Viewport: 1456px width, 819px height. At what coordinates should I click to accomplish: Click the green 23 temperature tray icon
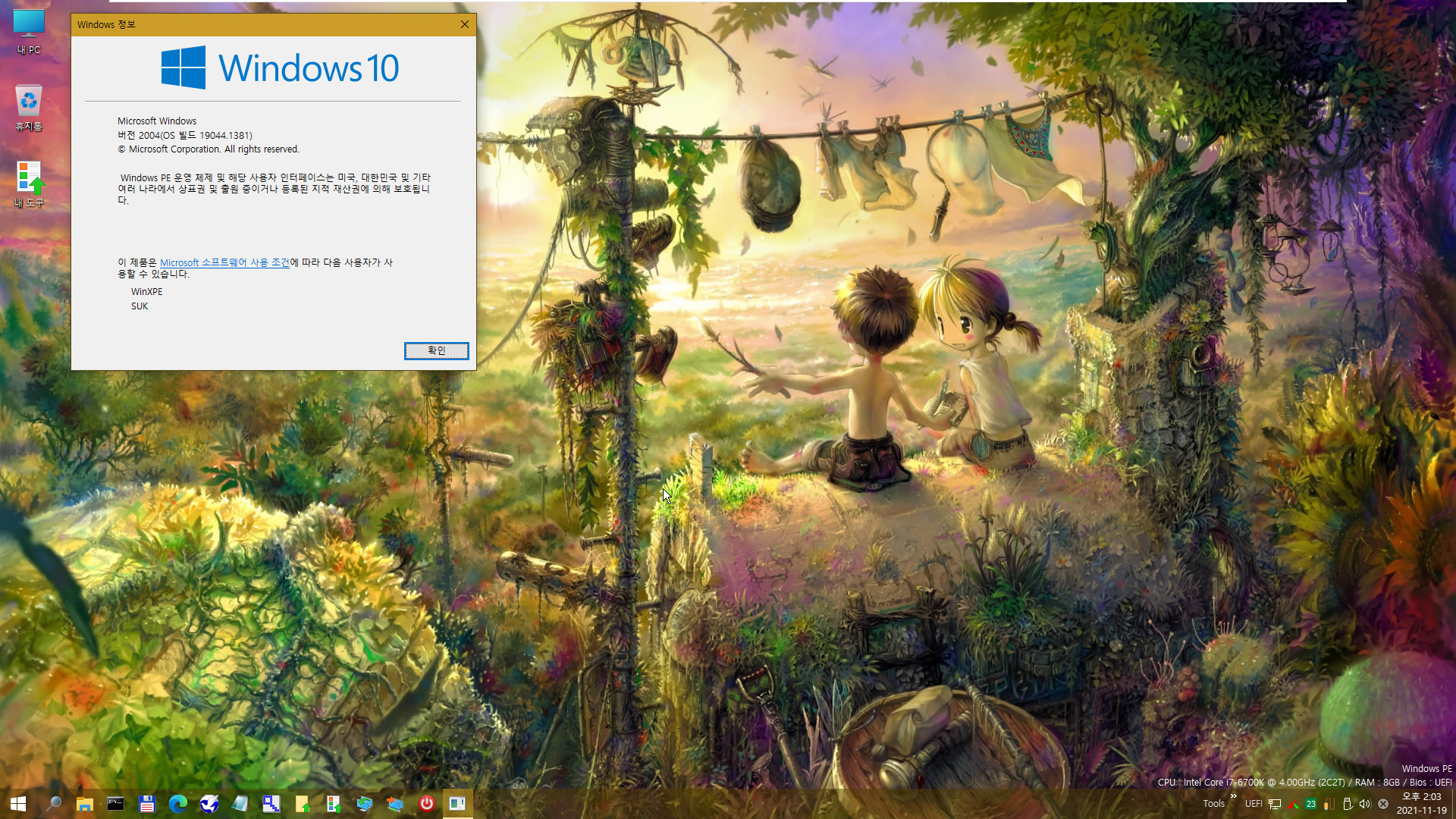[1311, 804]
